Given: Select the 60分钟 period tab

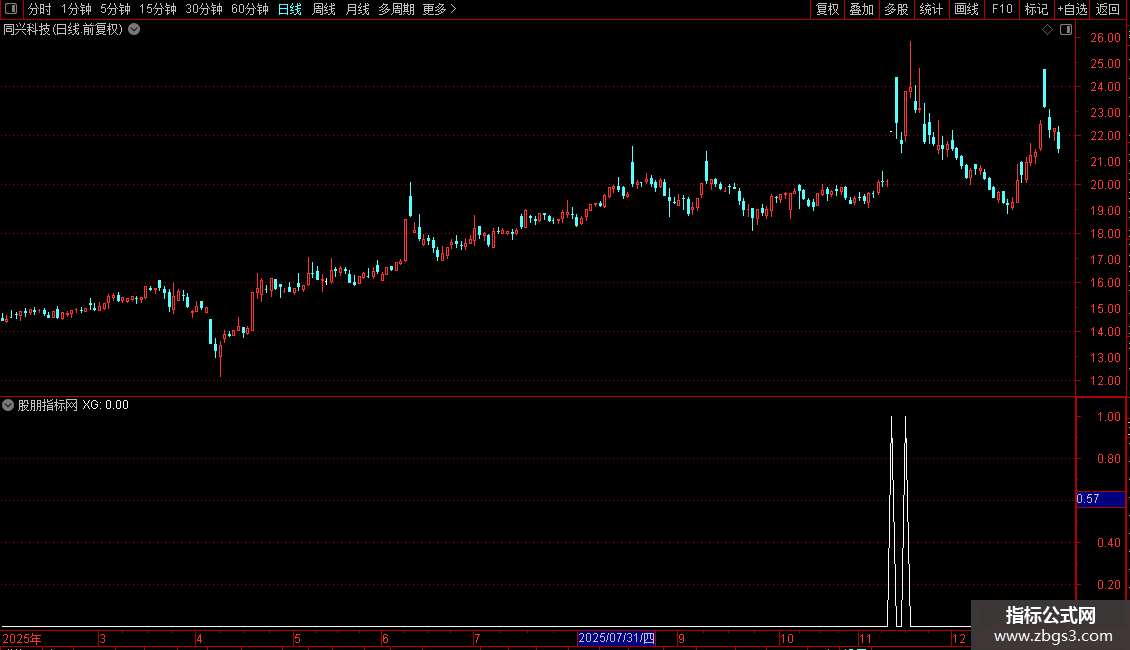Looking at the screenshot, I should tap(250, 9).
